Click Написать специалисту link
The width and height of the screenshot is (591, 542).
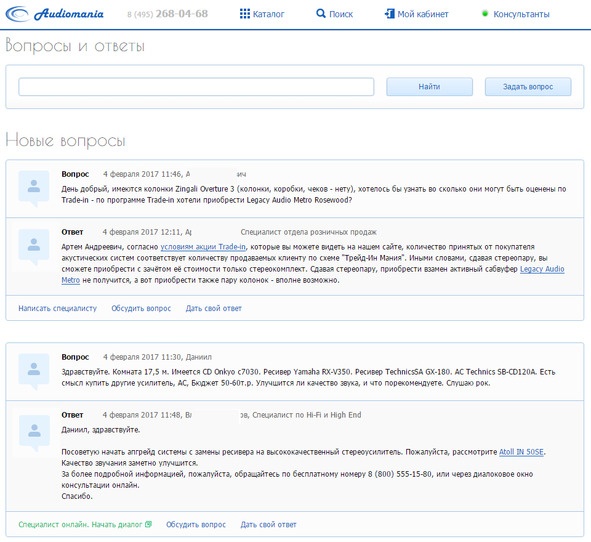tap(58, 308)
